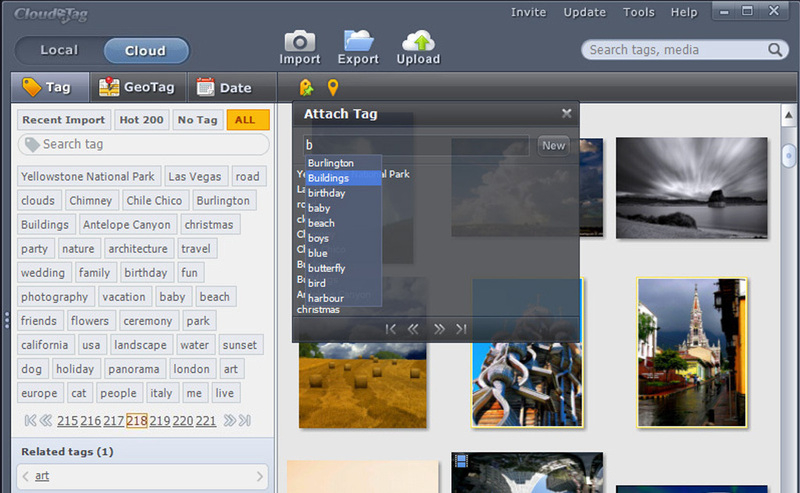Choose harbour from autocomplete list
Screen dimensions: 800x493
(x=343, y=298)
